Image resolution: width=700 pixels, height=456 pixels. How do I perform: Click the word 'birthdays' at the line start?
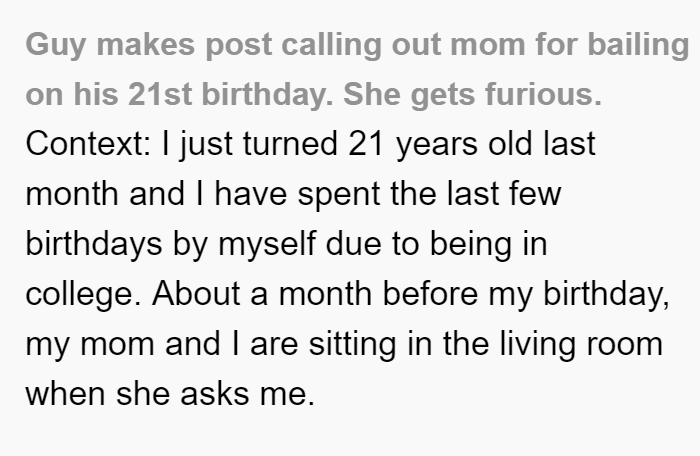(94, 244)
